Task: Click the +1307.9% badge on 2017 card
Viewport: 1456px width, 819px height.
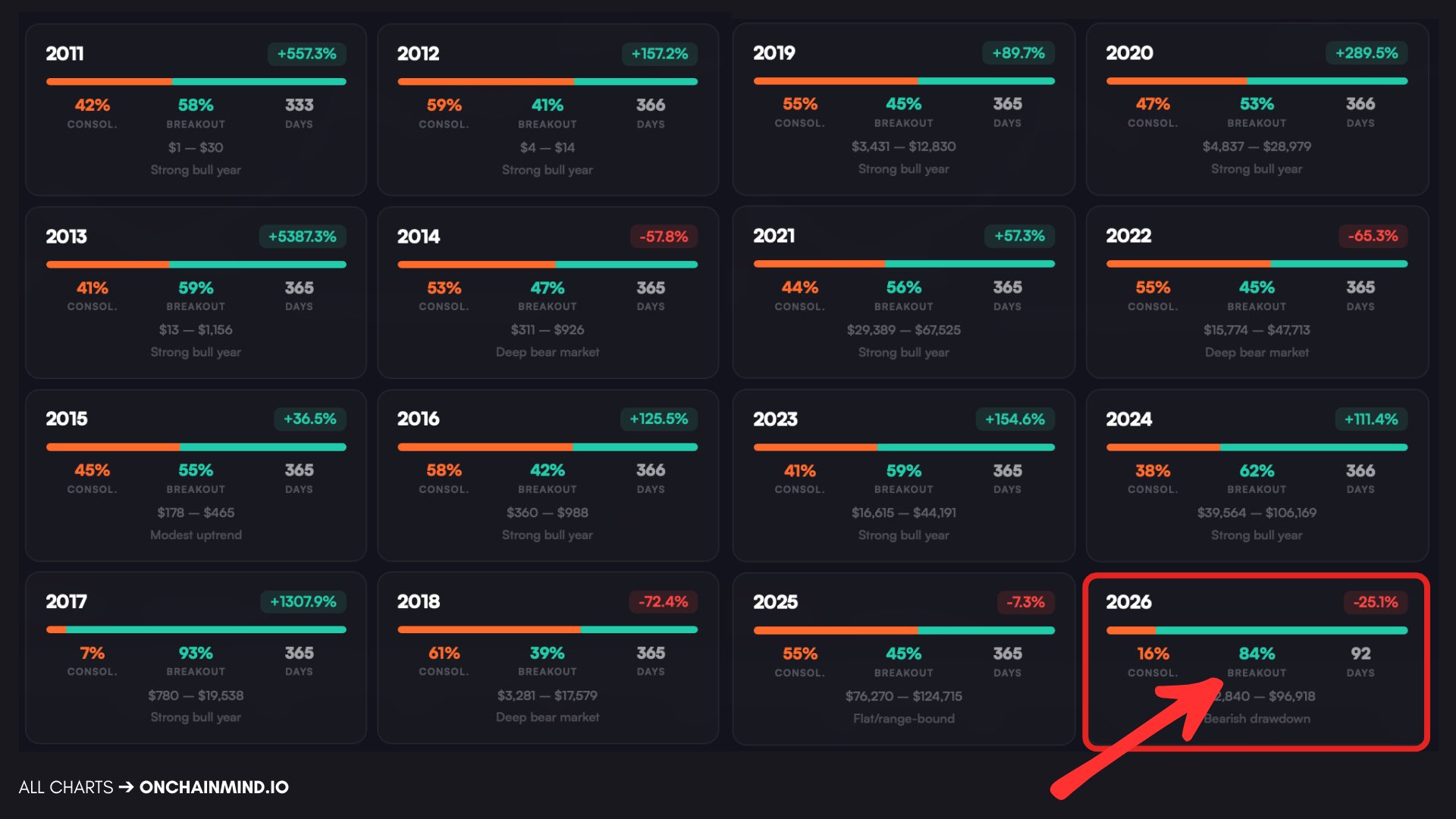Action: [x=303, y=601]
